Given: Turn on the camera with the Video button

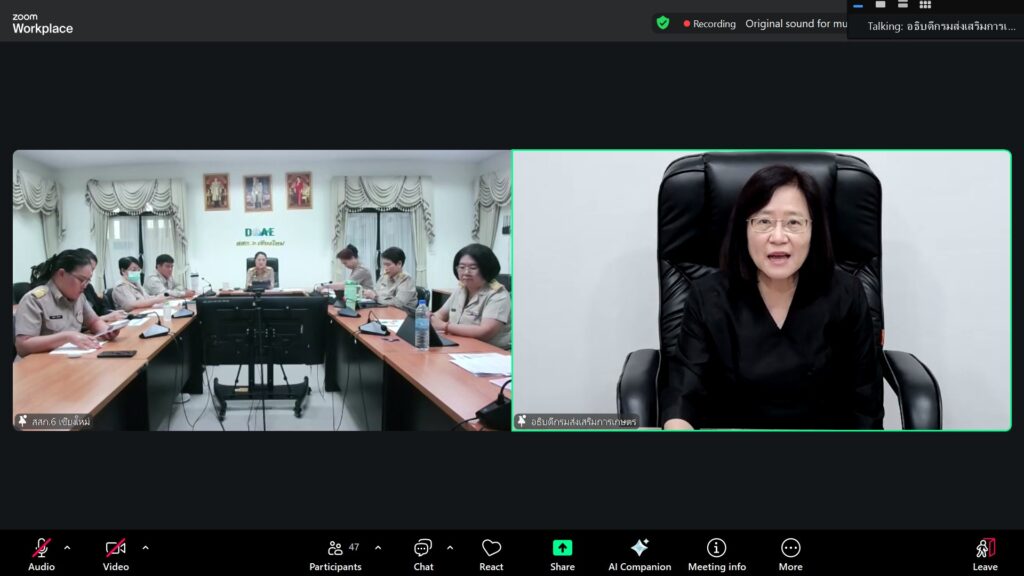Looking at the screenshot, I should (x=116, y=554).
